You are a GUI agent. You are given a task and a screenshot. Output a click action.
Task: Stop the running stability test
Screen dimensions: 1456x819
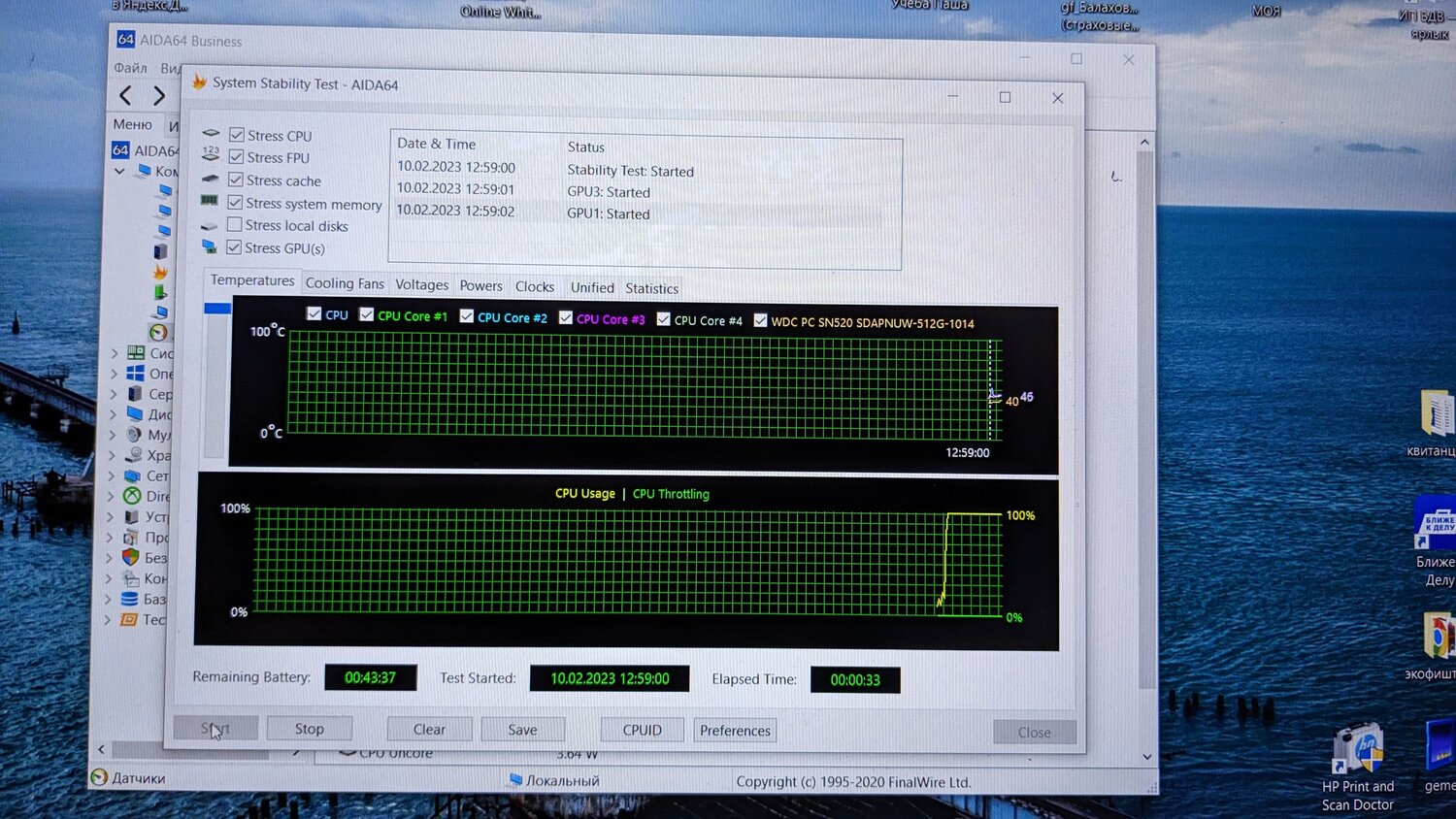coord(309,728)
